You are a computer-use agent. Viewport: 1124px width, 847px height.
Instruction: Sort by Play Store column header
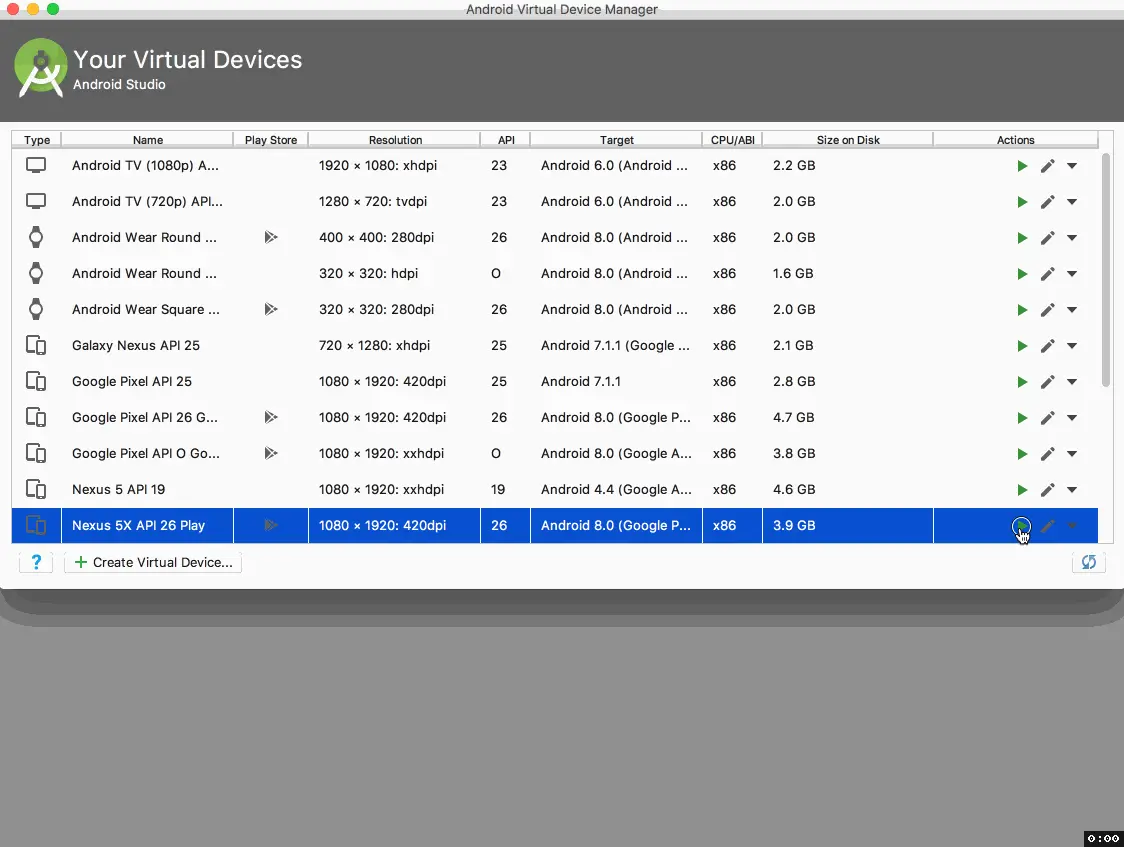click(271, 140)
